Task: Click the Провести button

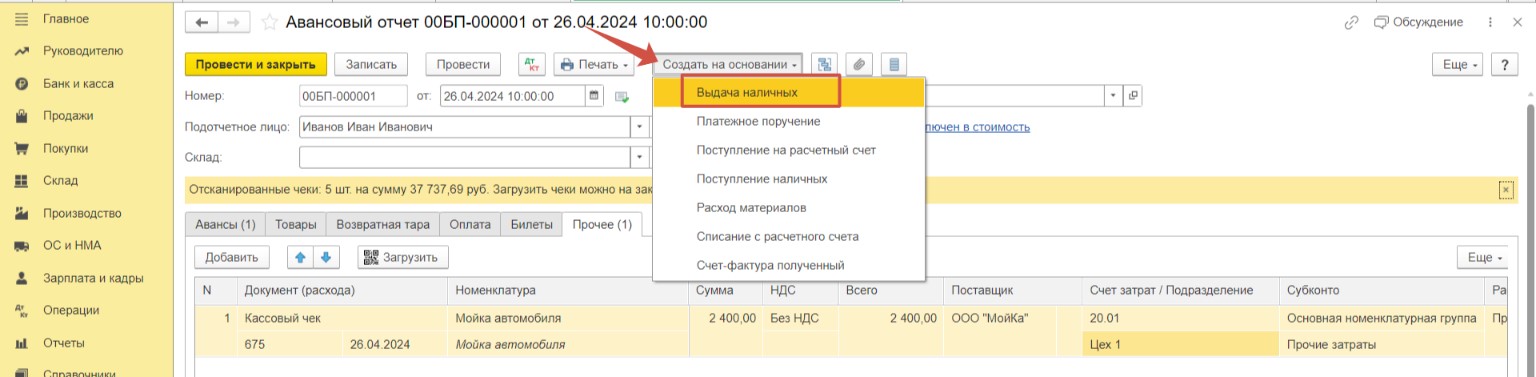Action: tap(463, 64)
